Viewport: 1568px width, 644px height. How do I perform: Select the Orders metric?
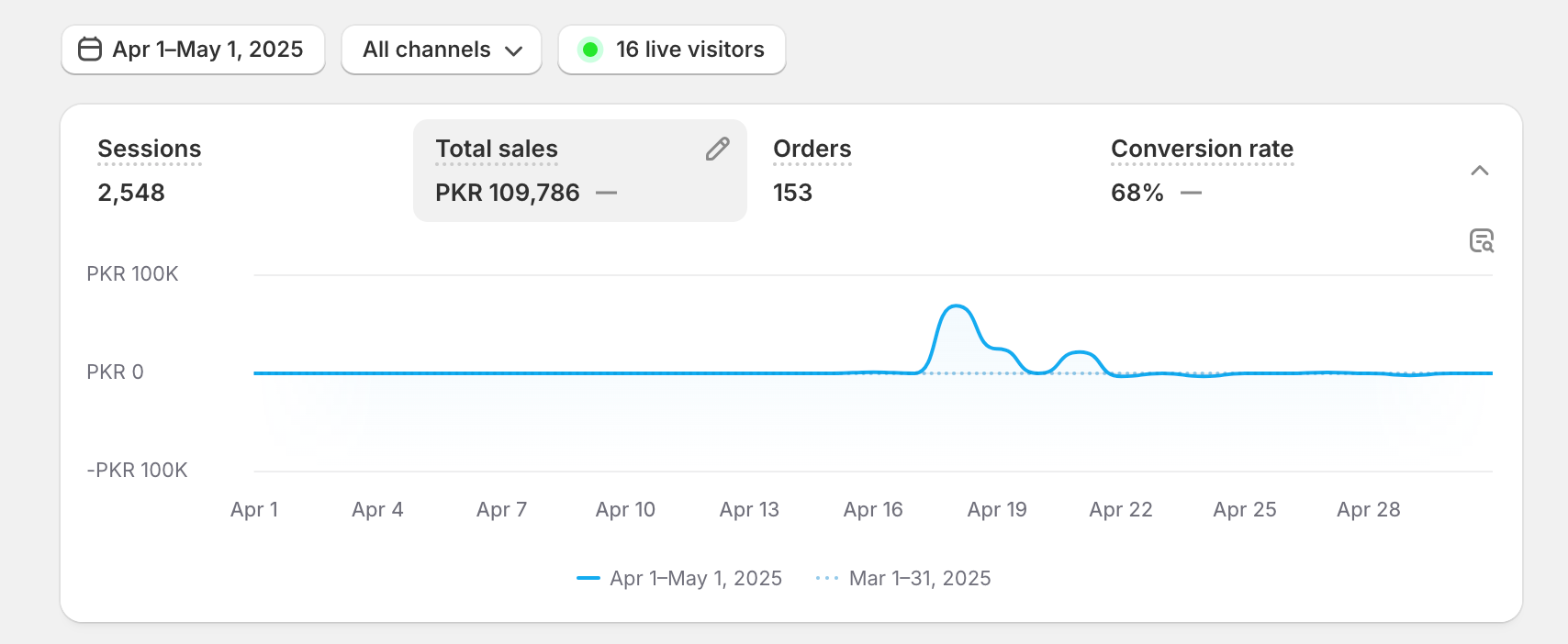[812, 150]
